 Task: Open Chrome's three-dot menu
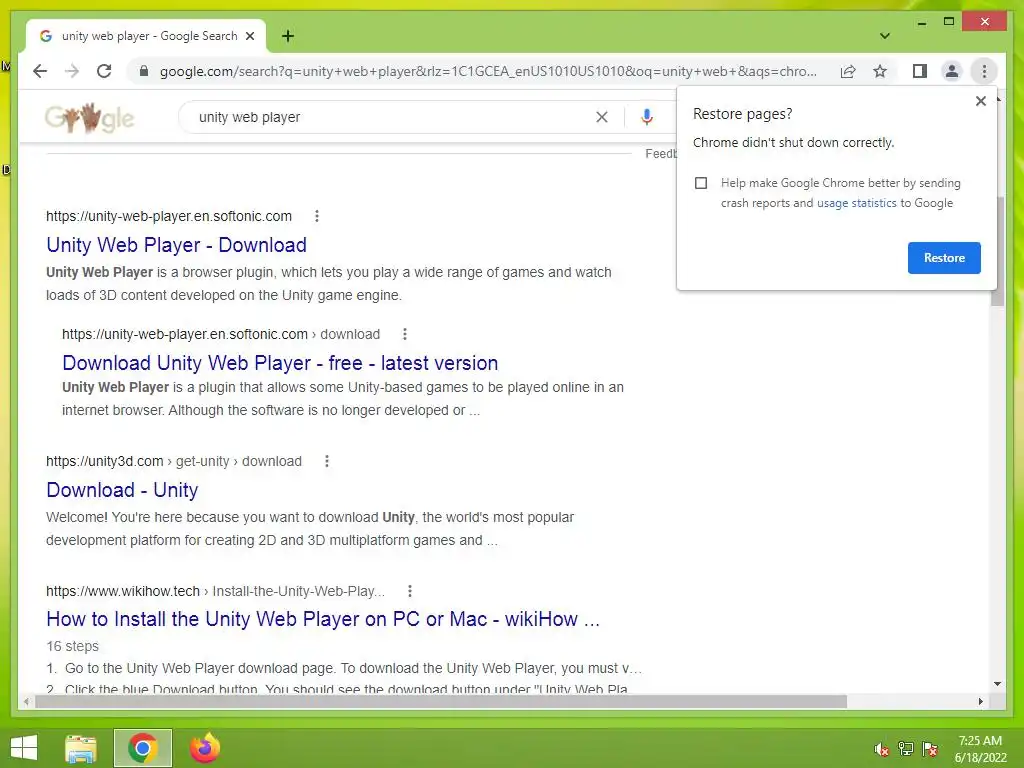pyautogui.click(x=984, y=71)
